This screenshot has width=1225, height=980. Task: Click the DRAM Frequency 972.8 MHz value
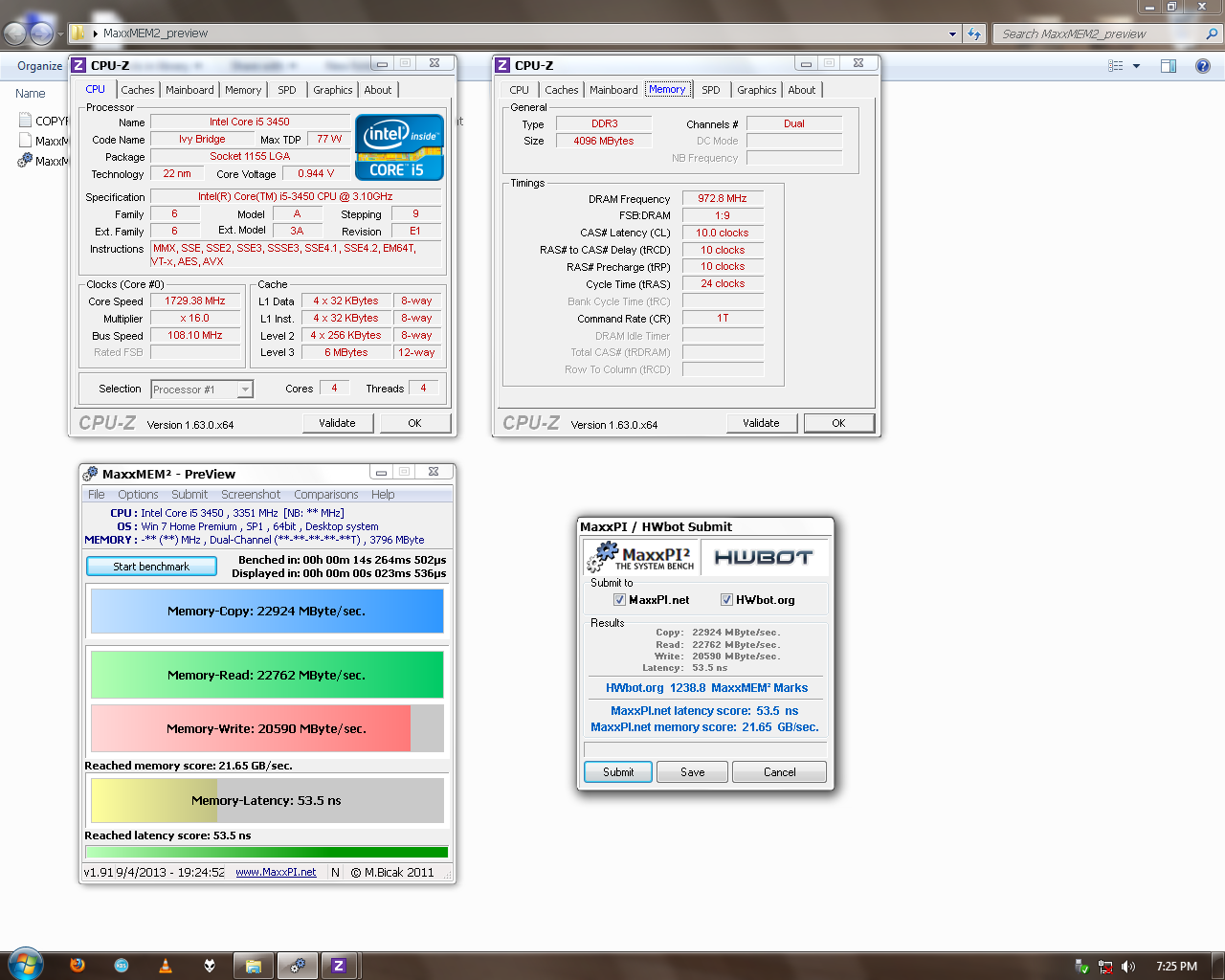coord(723,198)
